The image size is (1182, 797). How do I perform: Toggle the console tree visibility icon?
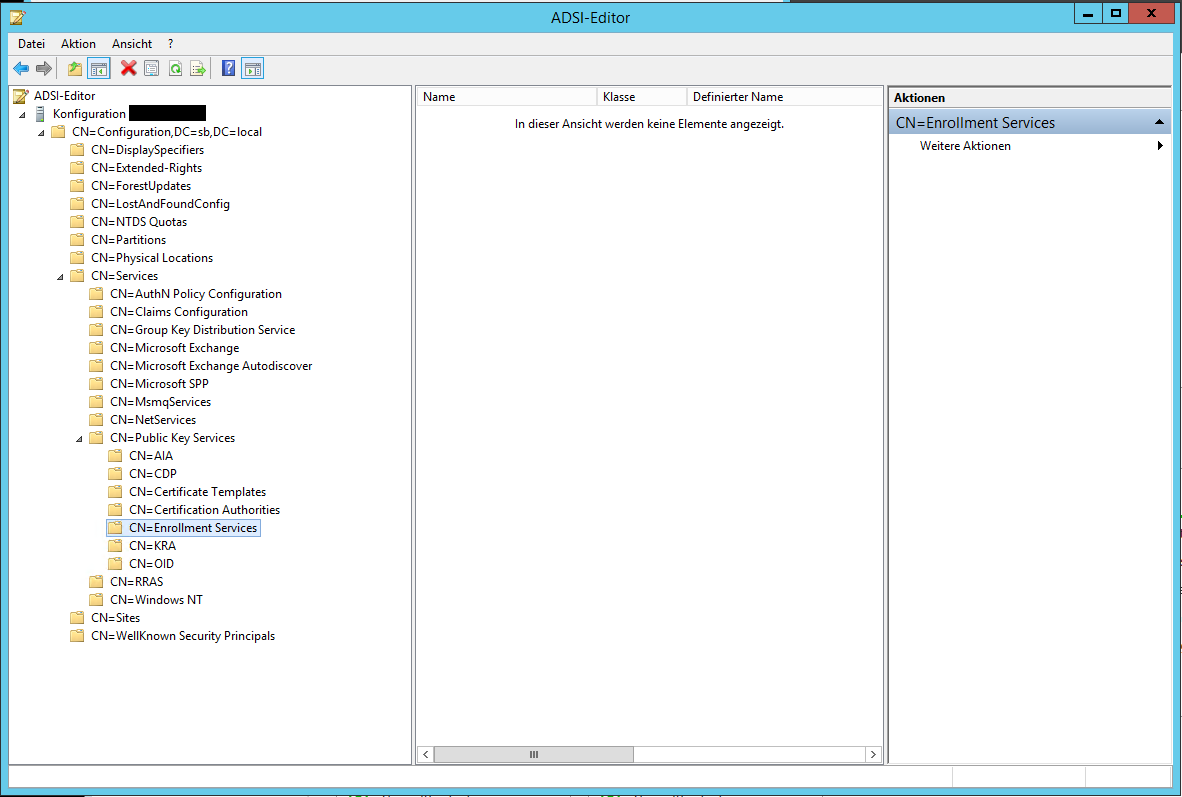click(99, 67)
